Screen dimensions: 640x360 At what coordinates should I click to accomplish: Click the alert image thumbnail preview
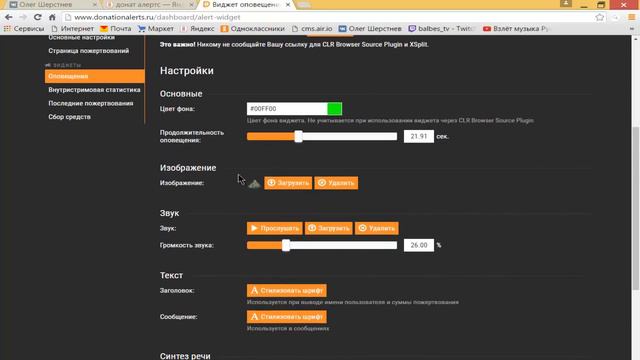pyautogui.click(x=254, y=184)
